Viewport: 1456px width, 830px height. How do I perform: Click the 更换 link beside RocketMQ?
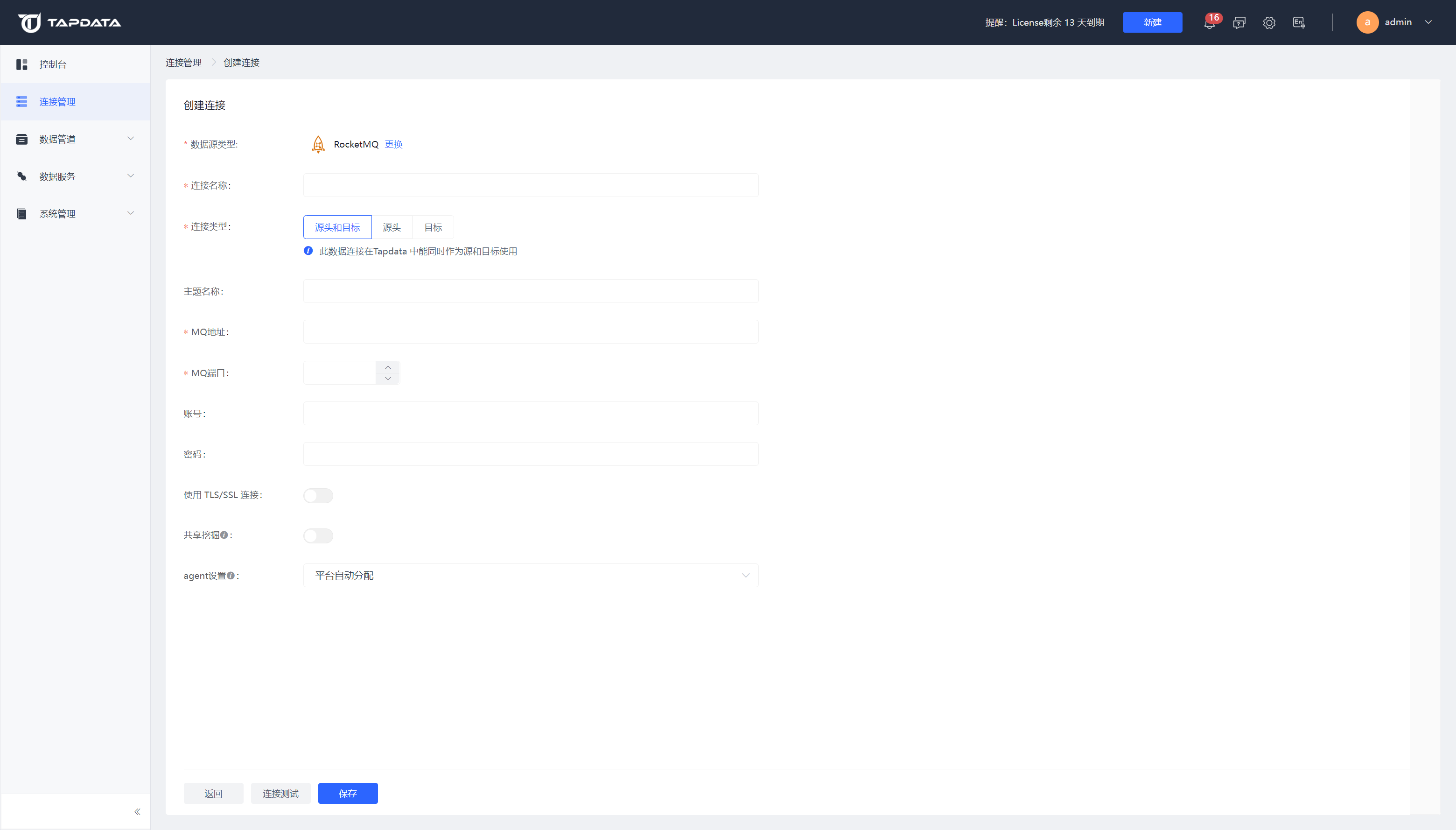[x=393, y=144]
